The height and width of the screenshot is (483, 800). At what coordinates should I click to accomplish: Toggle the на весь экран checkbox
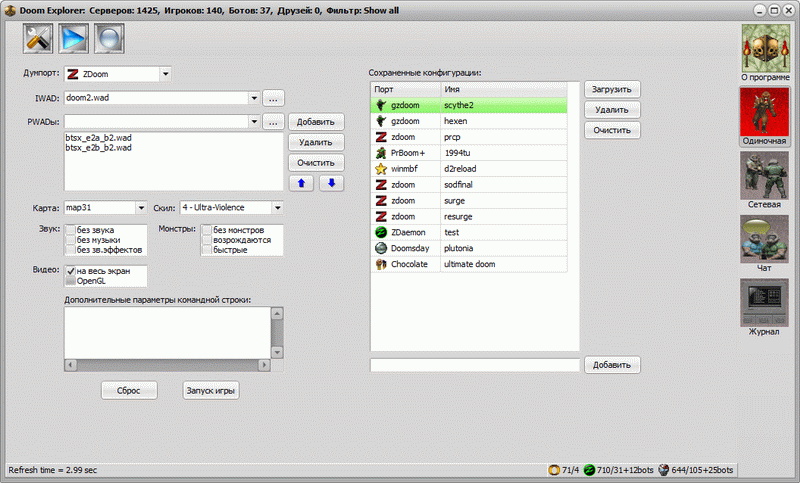pos(70,271)
